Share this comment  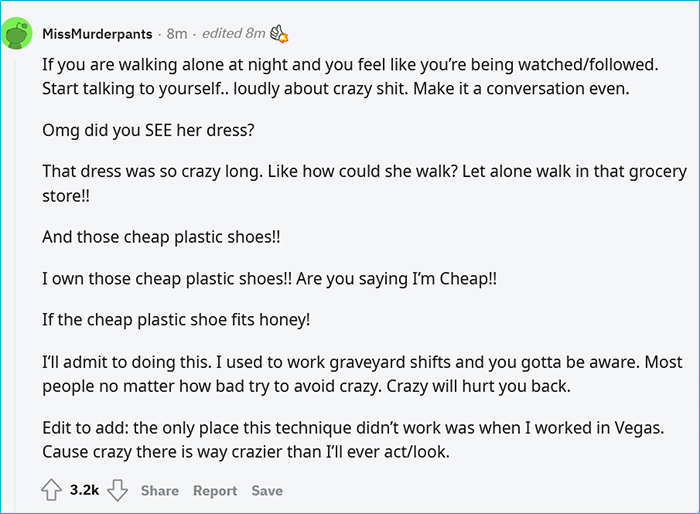tap(160, 491)
